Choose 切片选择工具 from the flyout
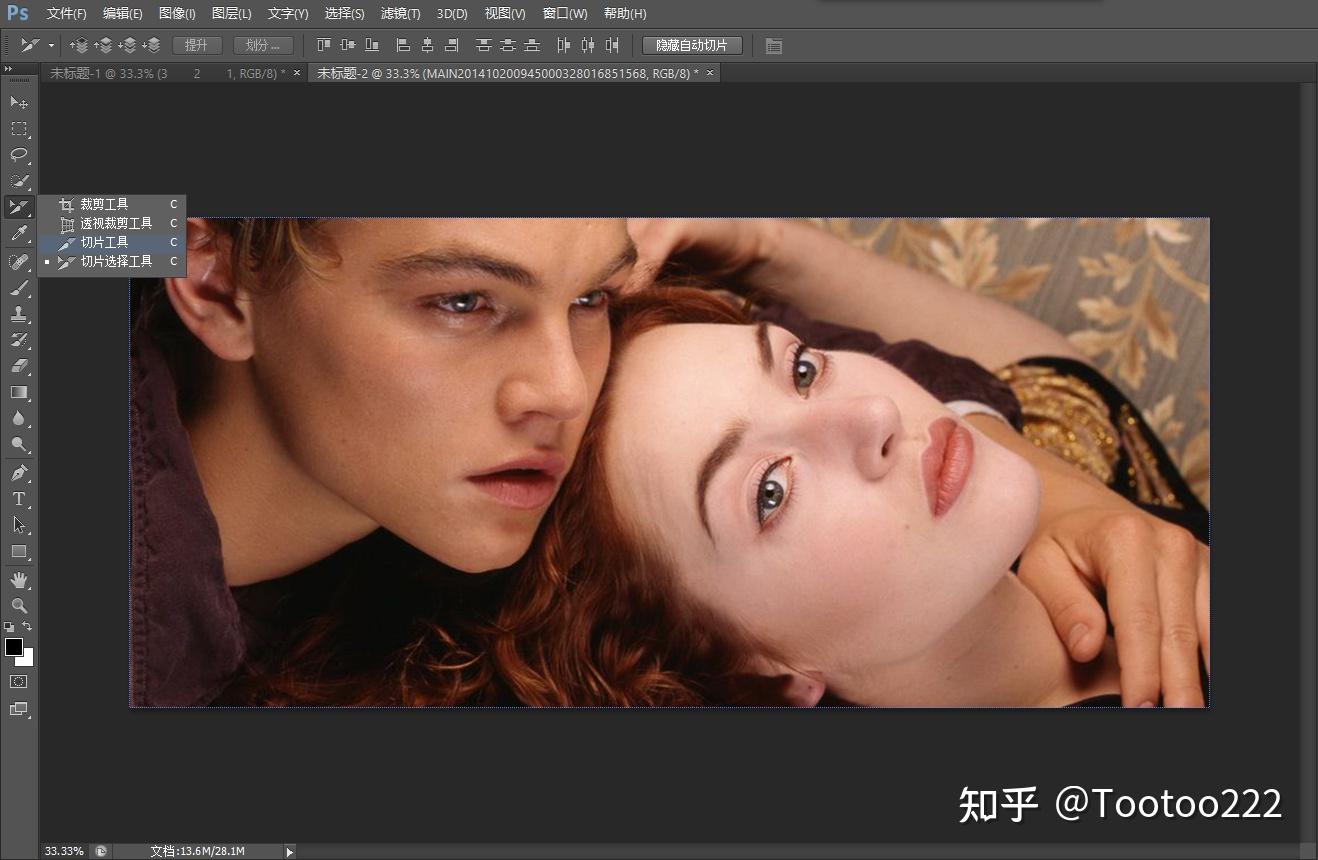1318x860 pixels. pyautogui.click(x=112, y=261)
